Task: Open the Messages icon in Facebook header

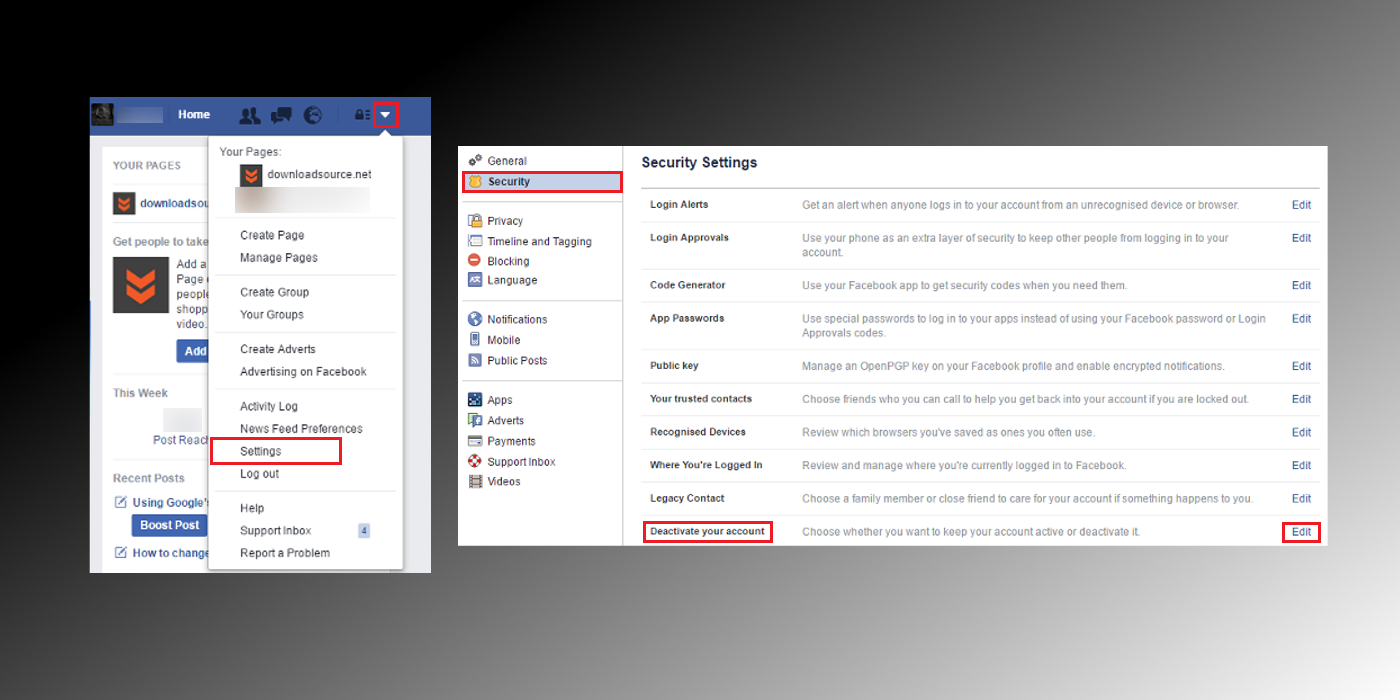Action: pyautogui.click(x=281, y=115)
